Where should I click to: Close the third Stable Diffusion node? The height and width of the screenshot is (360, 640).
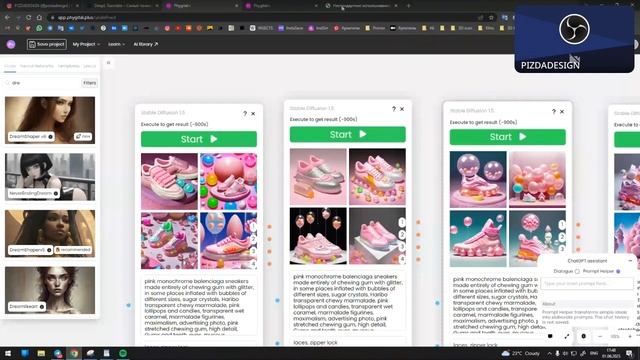tap(562, 111)
